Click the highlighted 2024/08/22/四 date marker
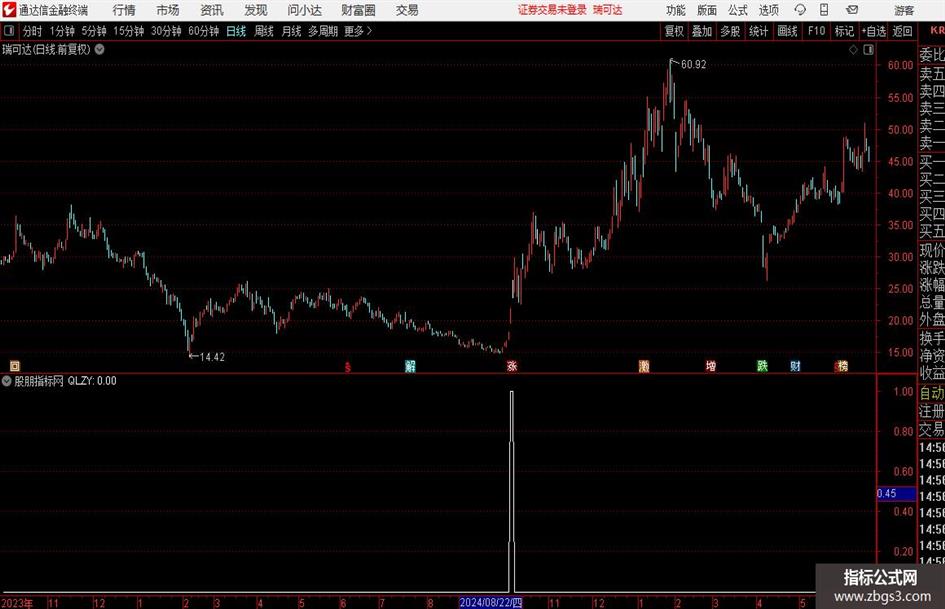Viewport: 945px width, 609px height. tap(491, 602)
